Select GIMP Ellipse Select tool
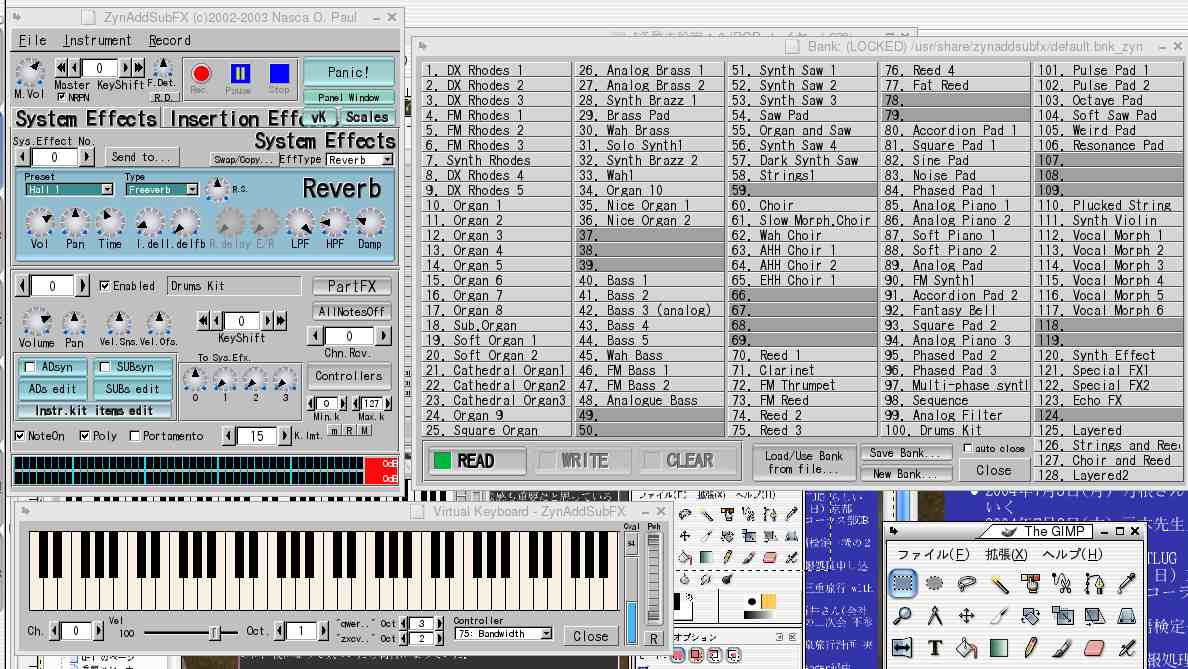 [934, 583]
